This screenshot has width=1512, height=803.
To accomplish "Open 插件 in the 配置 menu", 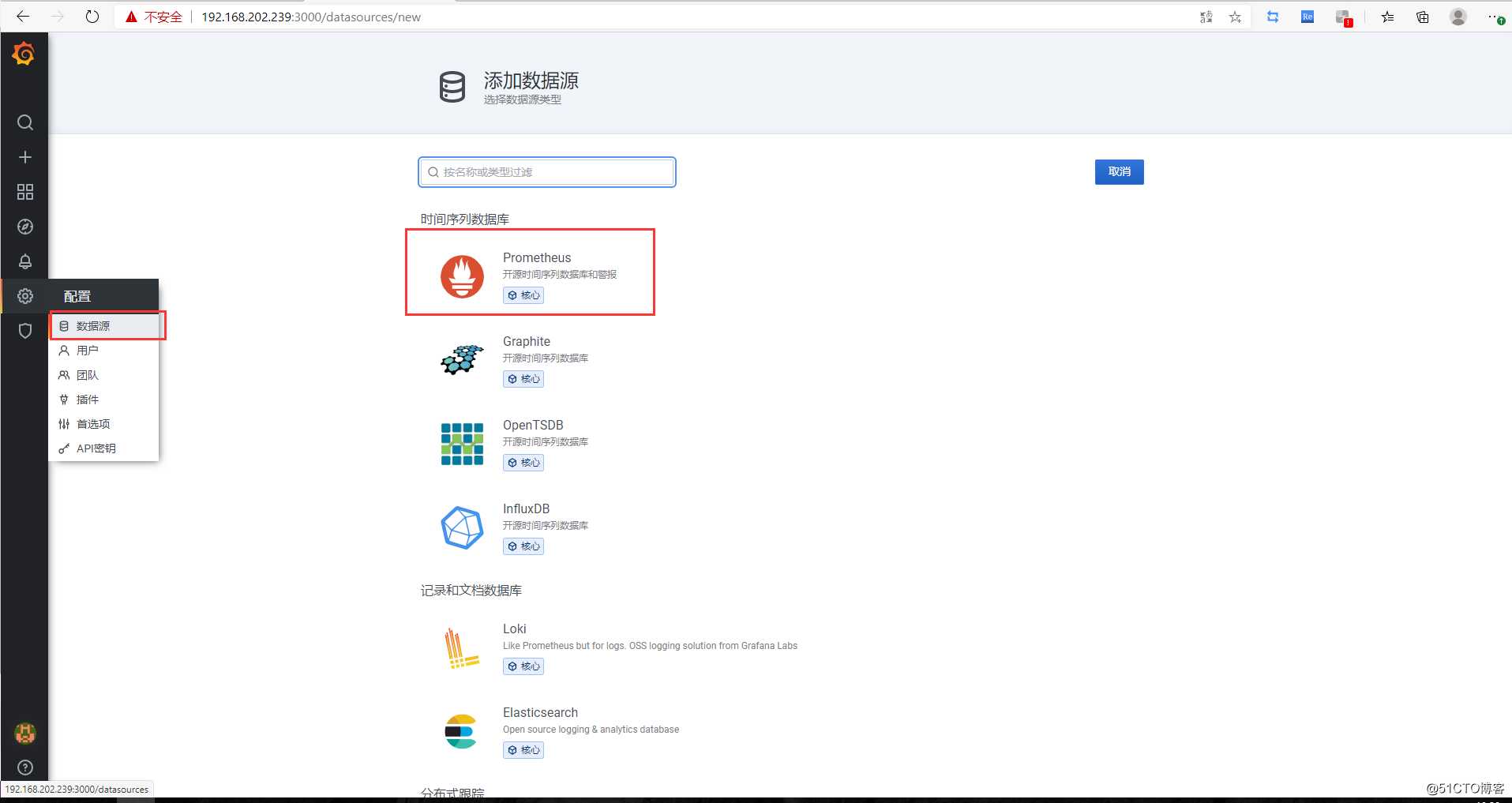I will [103, 400].
